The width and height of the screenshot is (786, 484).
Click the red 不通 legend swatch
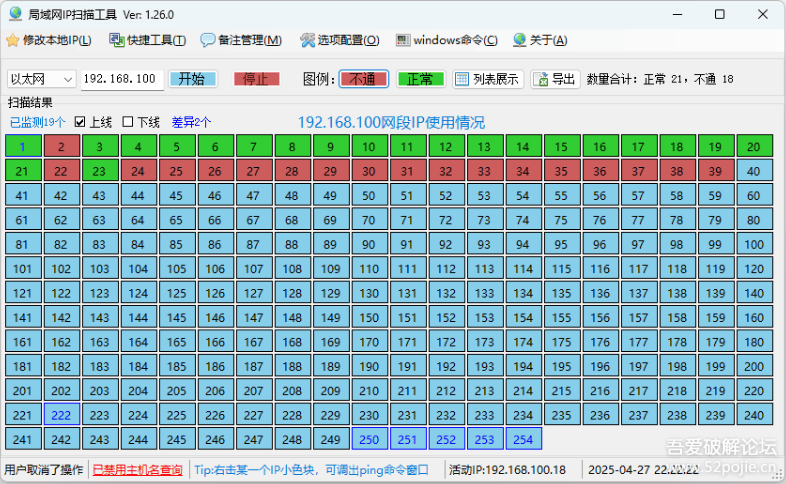click(x=363, y=79)
